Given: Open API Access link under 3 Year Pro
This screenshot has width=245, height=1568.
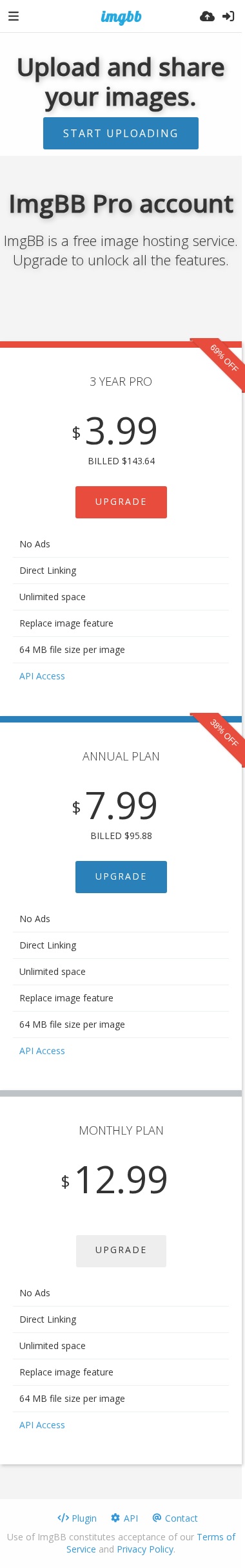Looking at the screenshot, I should [x=42, y=676].
